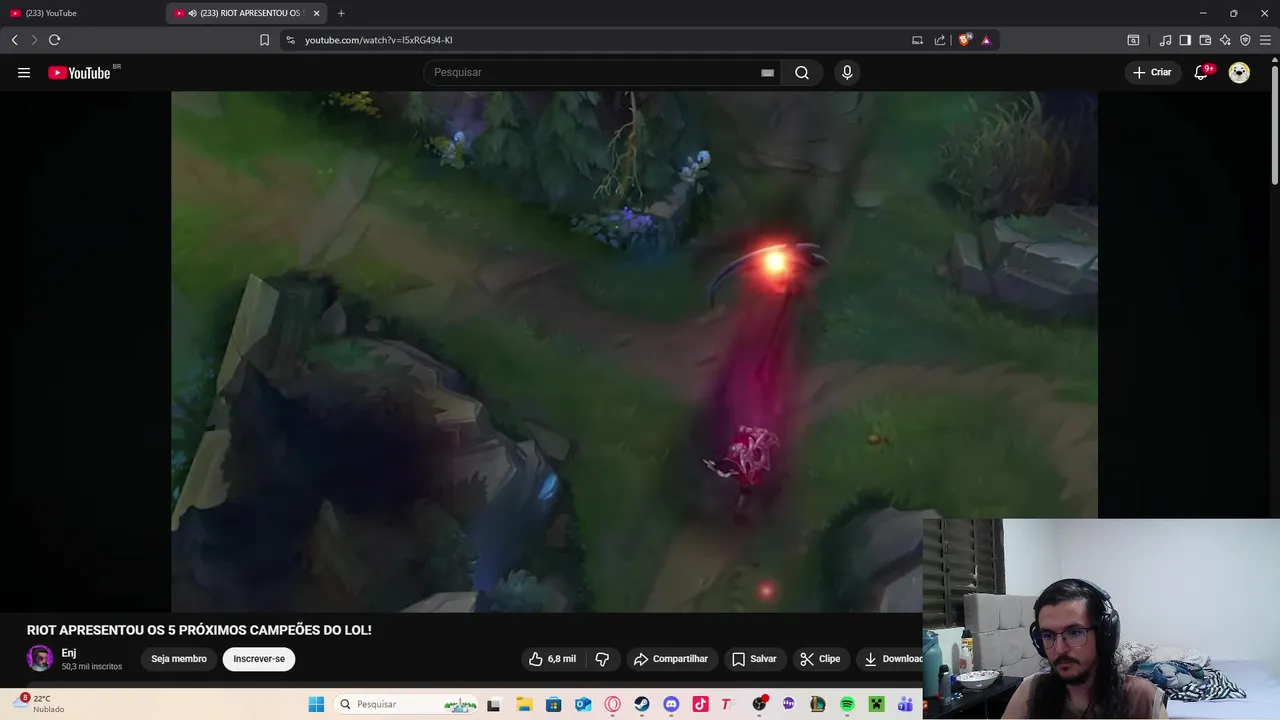
Task: Click the video player to pause
Action: point(634,352)
